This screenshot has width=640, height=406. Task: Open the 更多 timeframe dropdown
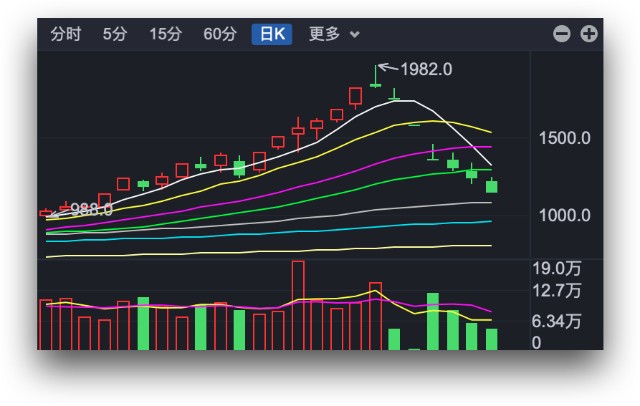[334, 34]
